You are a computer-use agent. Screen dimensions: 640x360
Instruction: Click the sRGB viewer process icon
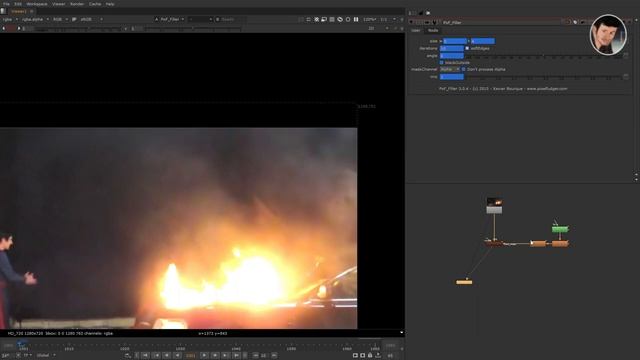74,19
